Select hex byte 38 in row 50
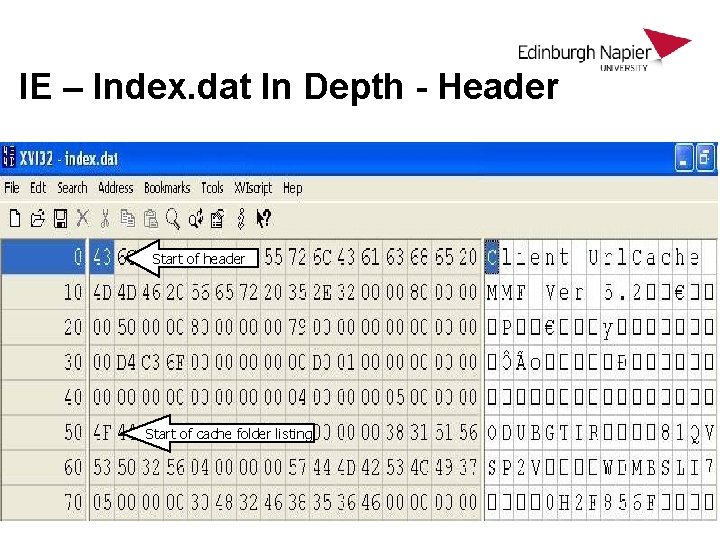The image size is (720, 540). pos(395,433)
